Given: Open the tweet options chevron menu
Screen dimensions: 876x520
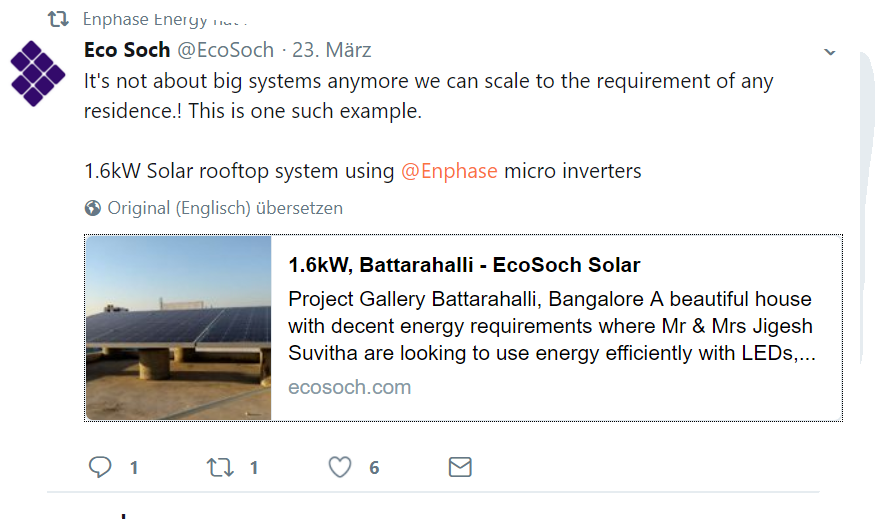Looking at the screenshot, I should (x=830, y=53).
